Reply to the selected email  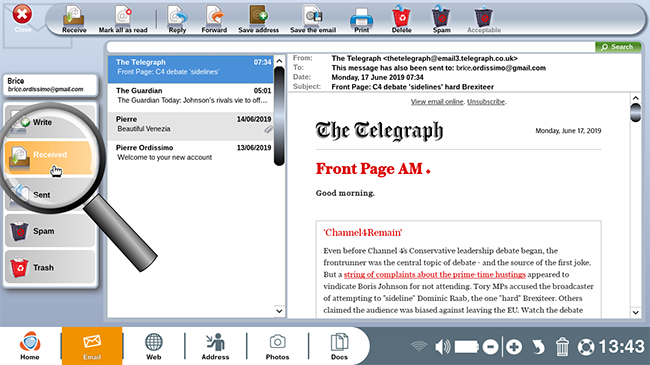(x=177, y=19)
